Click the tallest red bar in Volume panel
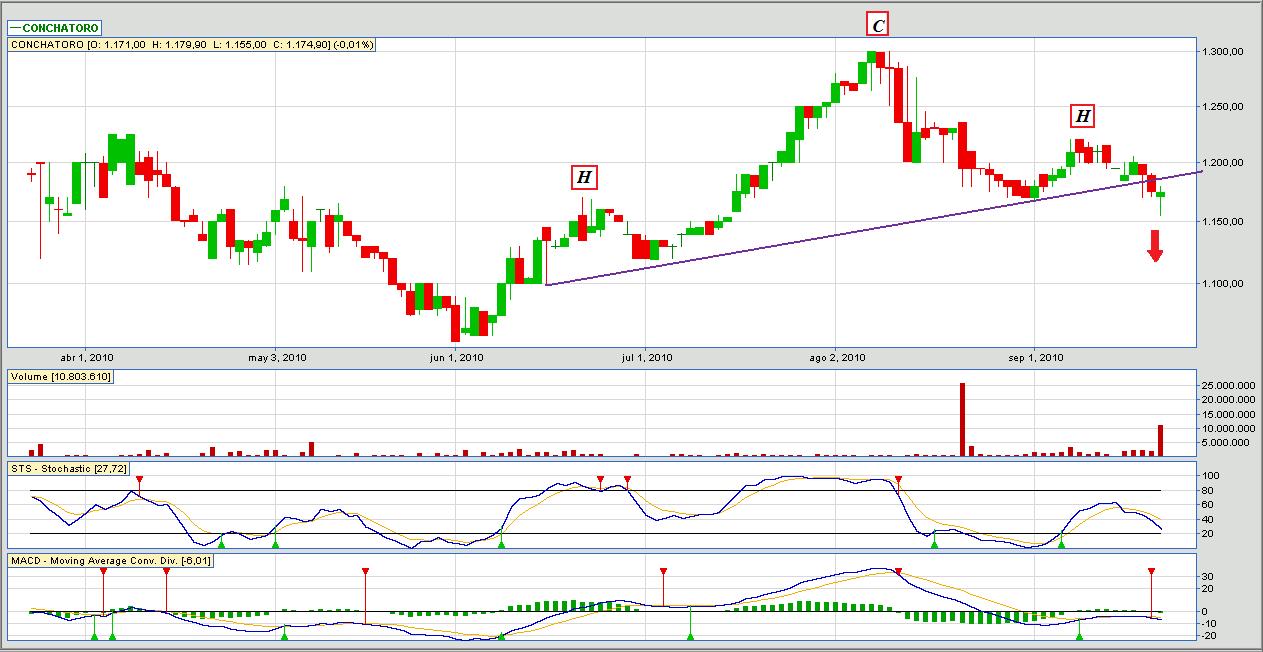 pyautogui.click(x=962, y=420)
